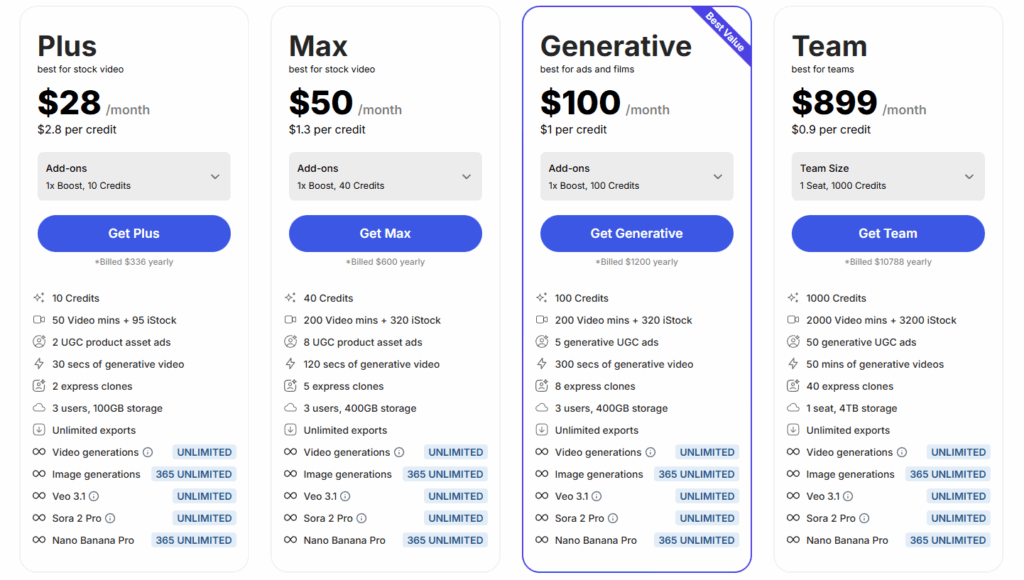Click the video icon beside 2000 Video mins
The image size is (1024, 580).
[x=794, y=320]
